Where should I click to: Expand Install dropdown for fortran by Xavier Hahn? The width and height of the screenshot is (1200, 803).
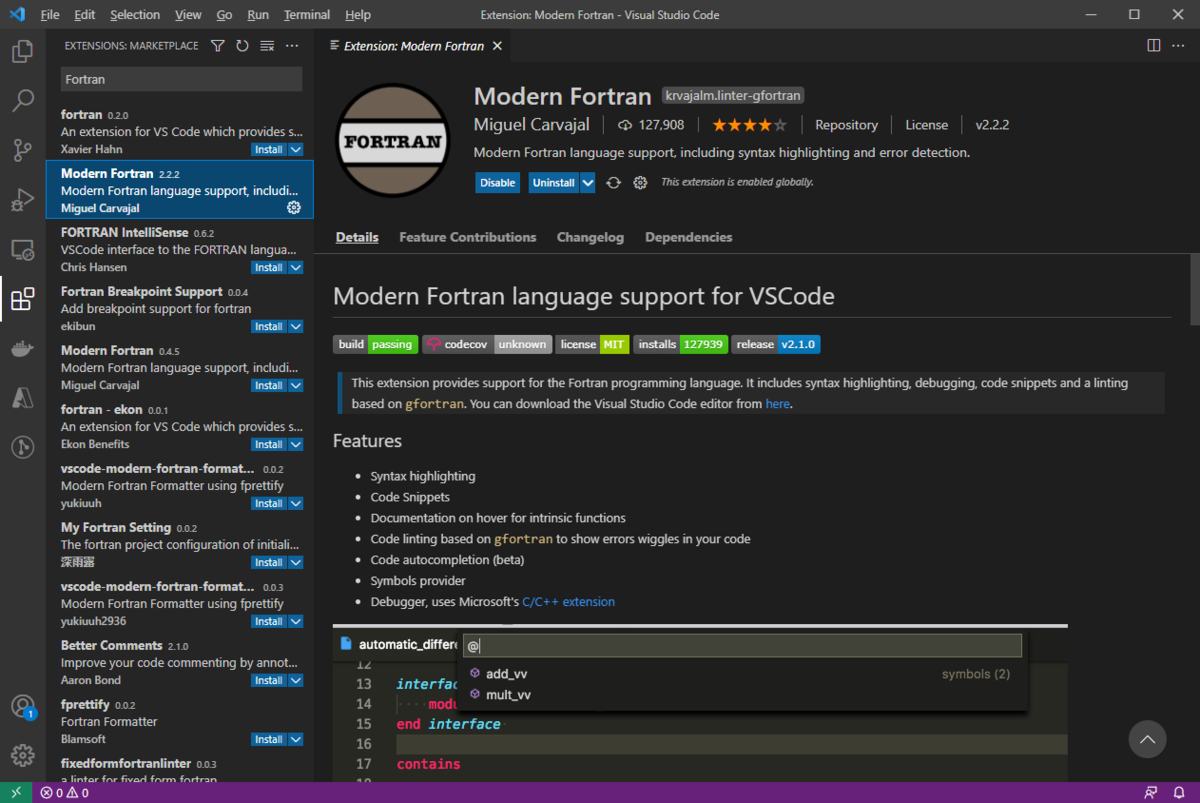pos(296,150)
